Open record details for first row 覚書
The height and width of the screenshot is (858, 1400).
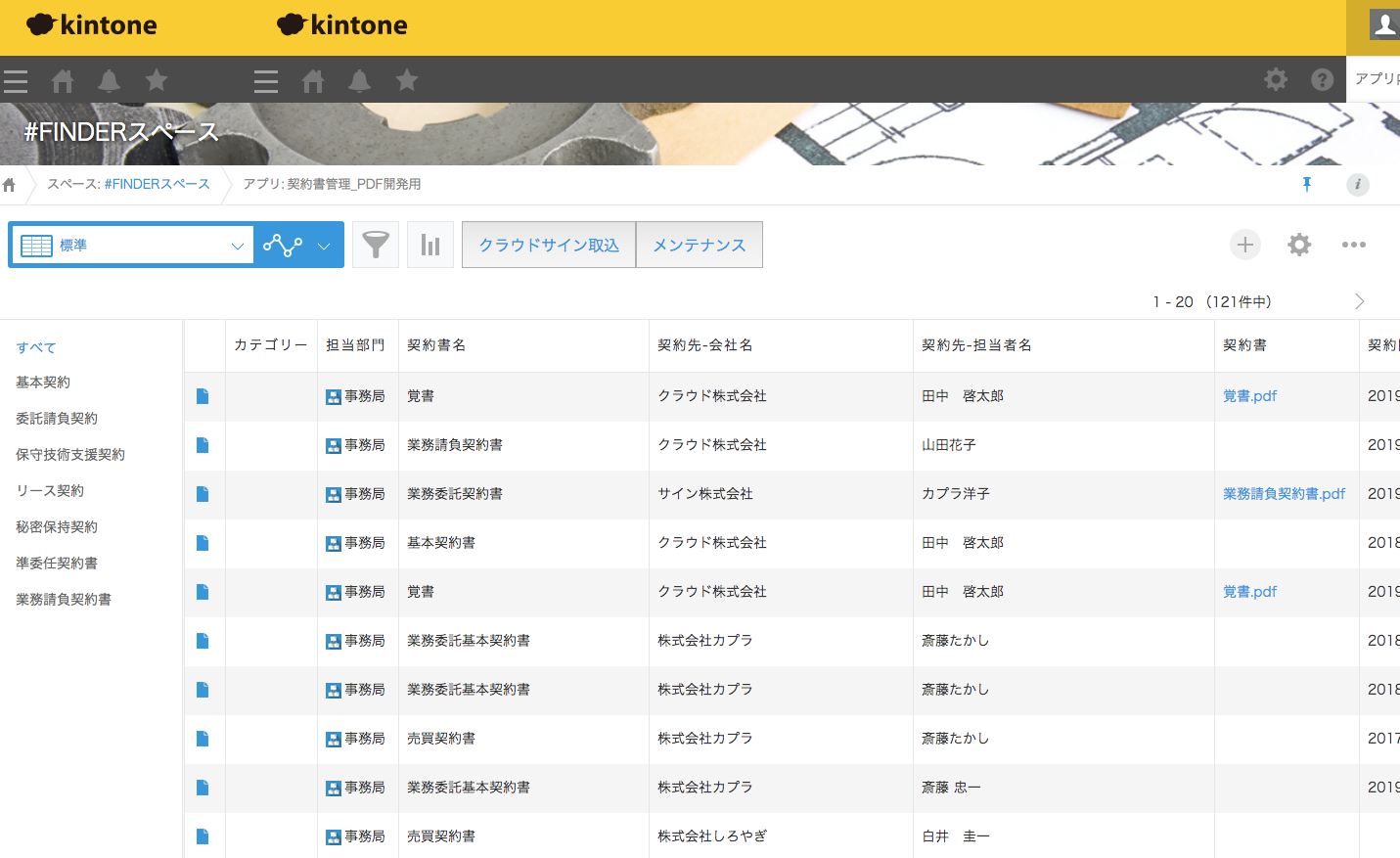coord(203,396)
